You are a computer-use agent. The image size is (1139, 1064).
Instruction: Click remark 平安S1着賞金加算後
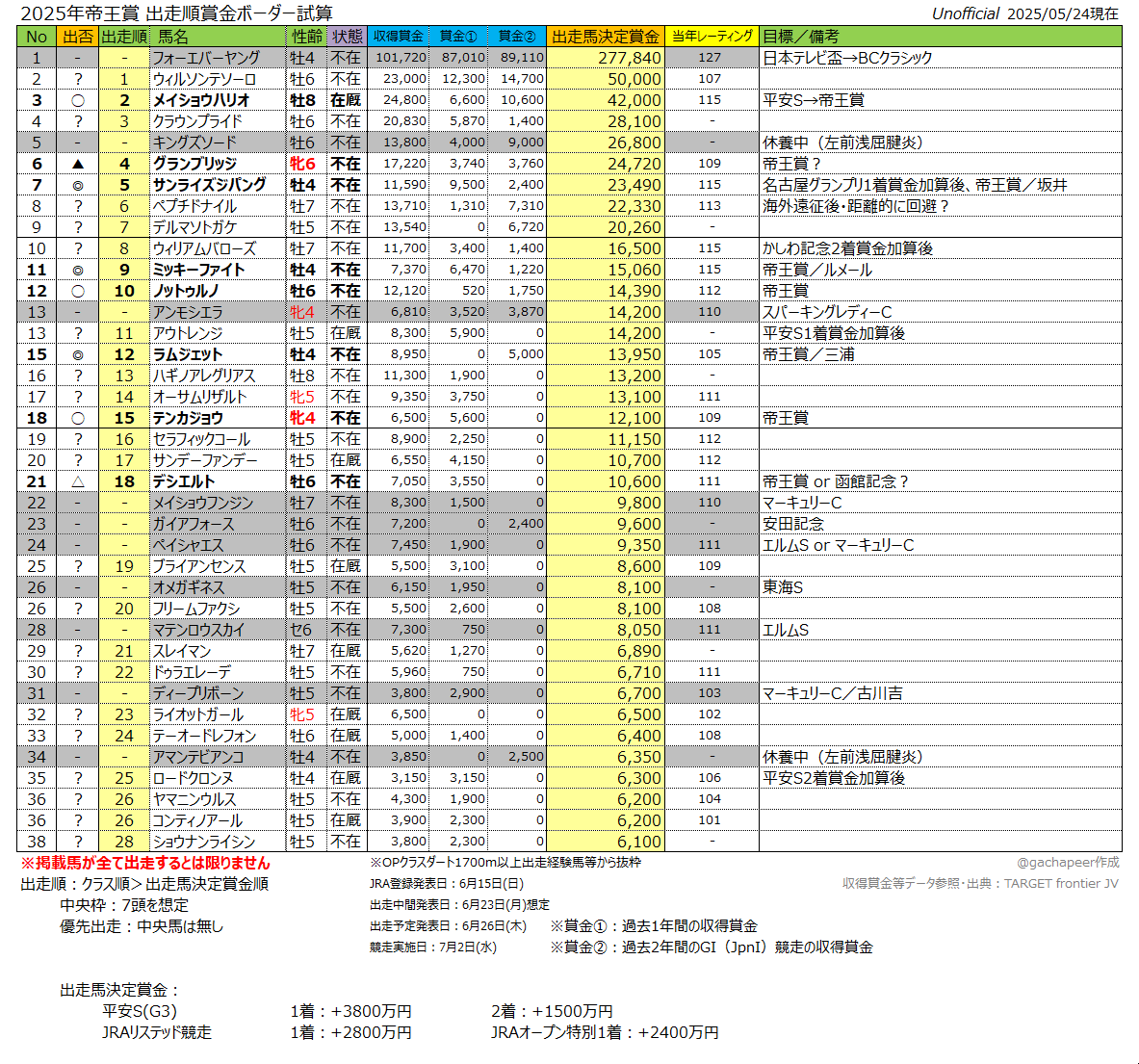834,332
